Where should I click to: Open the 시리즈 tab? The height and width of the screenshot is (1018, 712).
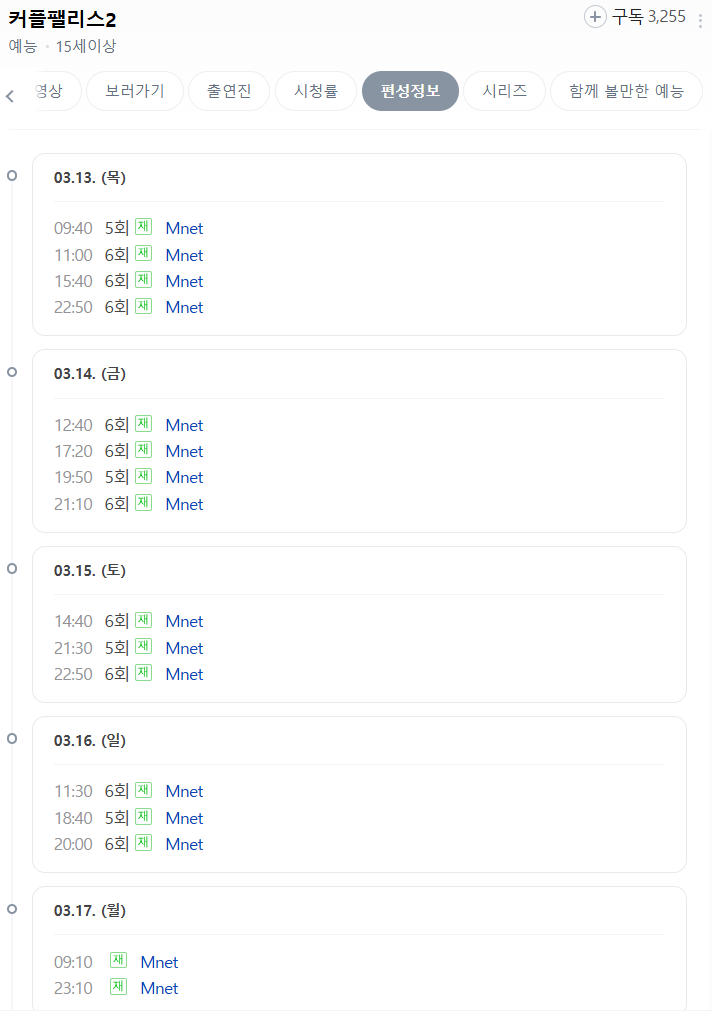click(504, 90)
